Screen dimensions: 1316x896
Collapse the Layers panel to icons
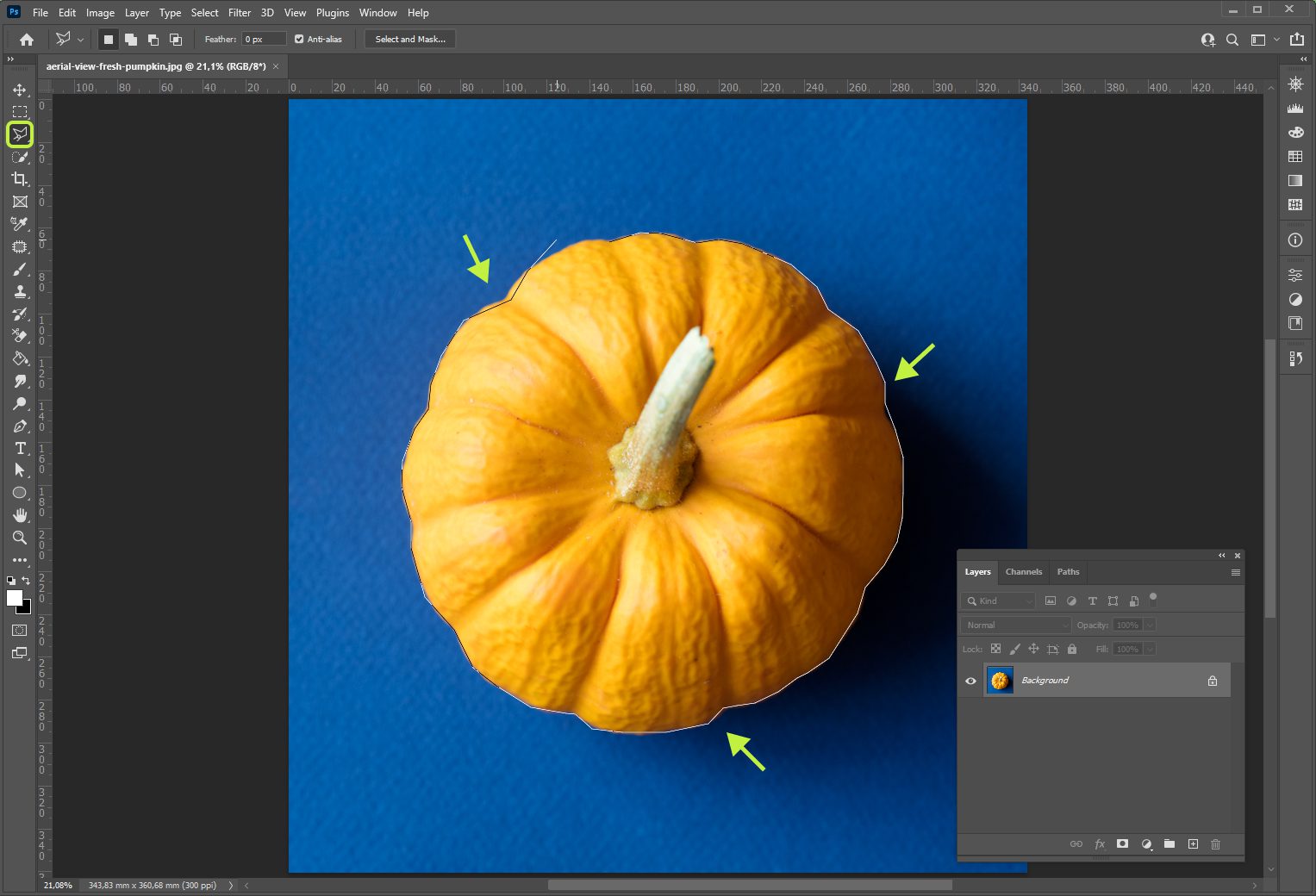click(1221, 556)
